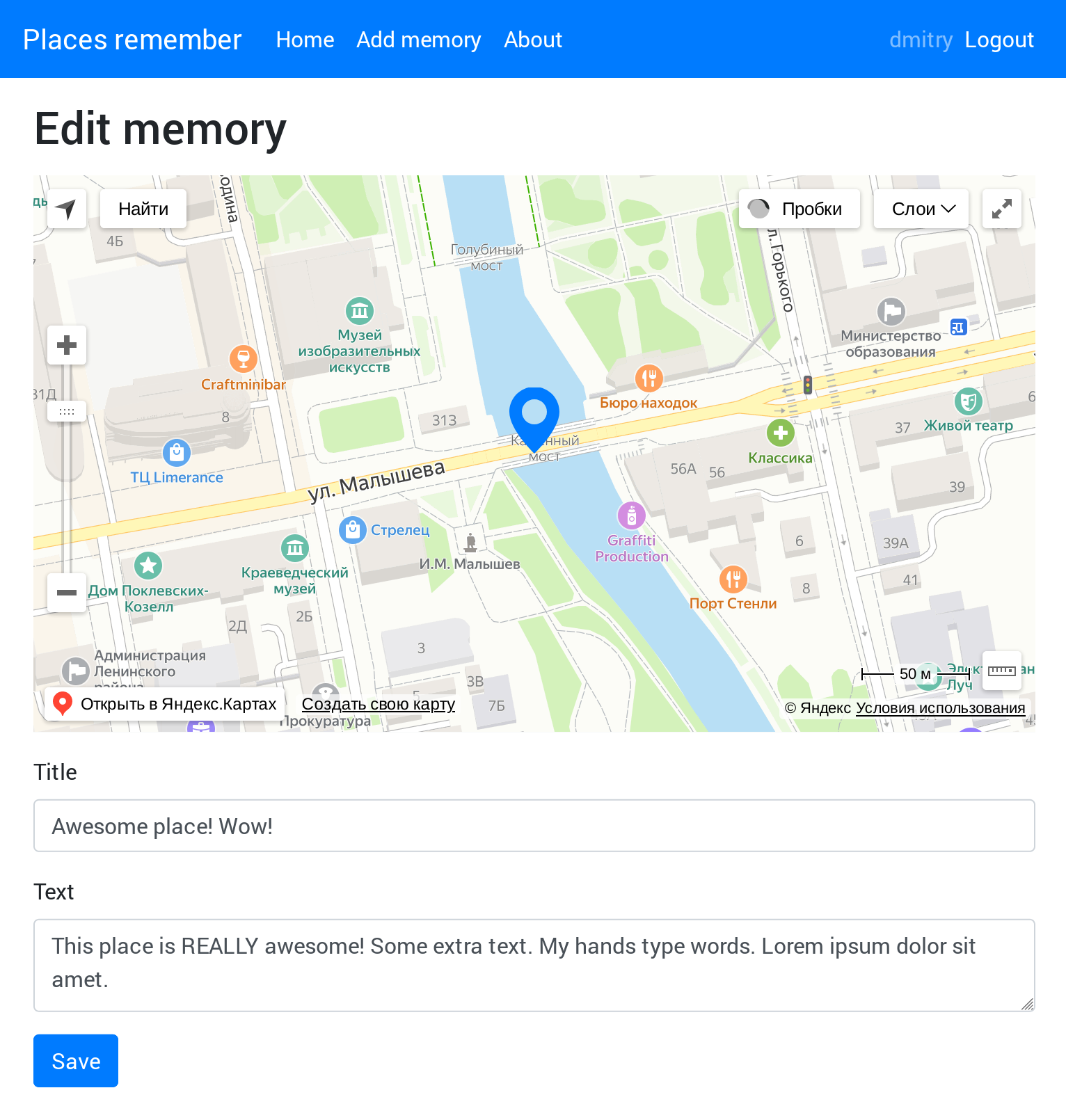Click the И.М. Малышев monument icon
Screen dimensions: 1066x1120
(x=471, y=543)
